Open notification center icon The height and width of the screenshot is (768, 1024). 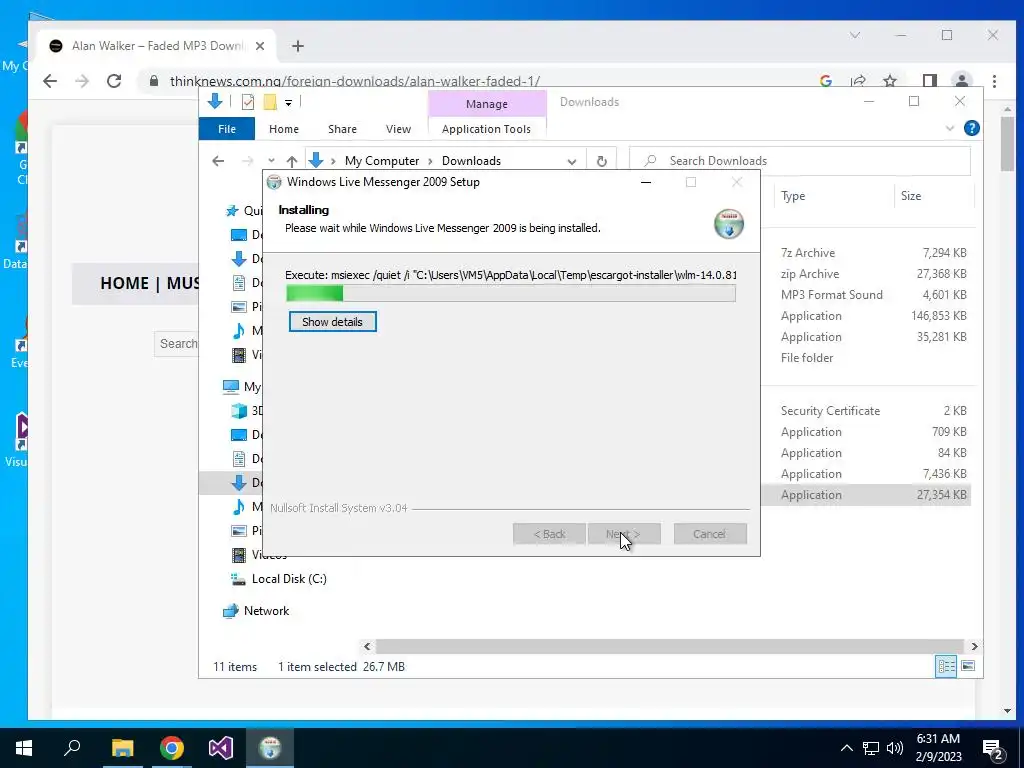click(x=993, y=749)
